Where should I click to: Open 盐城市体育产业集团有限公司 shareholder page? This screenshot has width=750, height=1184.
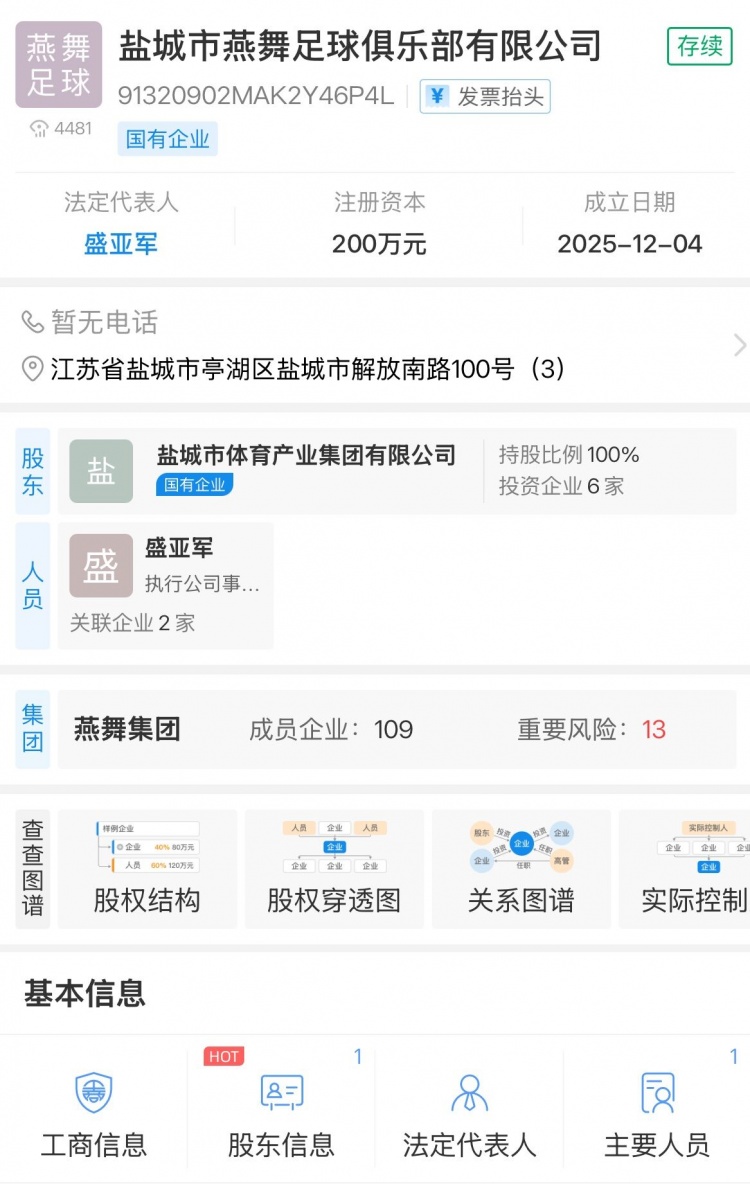pos(306,455)
